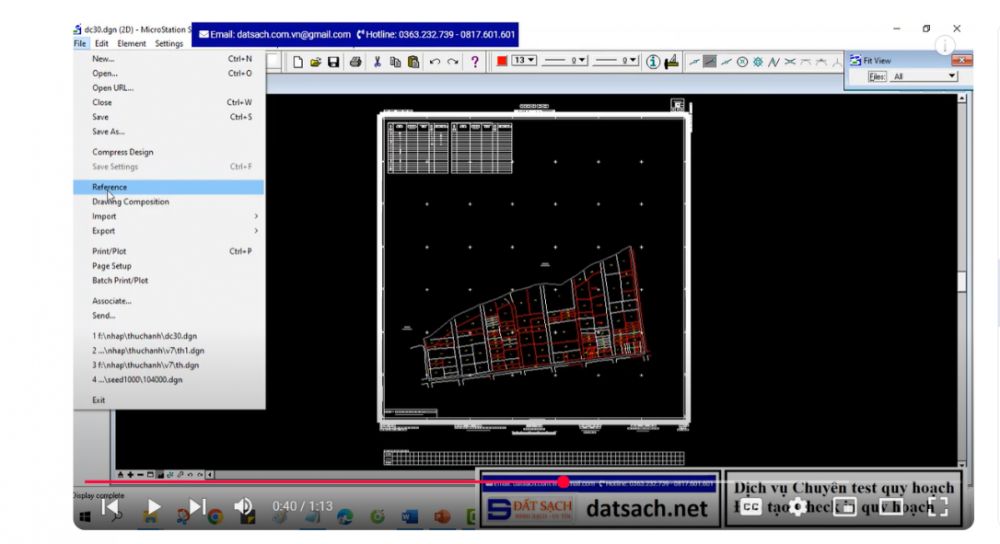1000x544 pixels.
Task: Expand the Files dropdown in Fit View
Action: tap(952, 76)
